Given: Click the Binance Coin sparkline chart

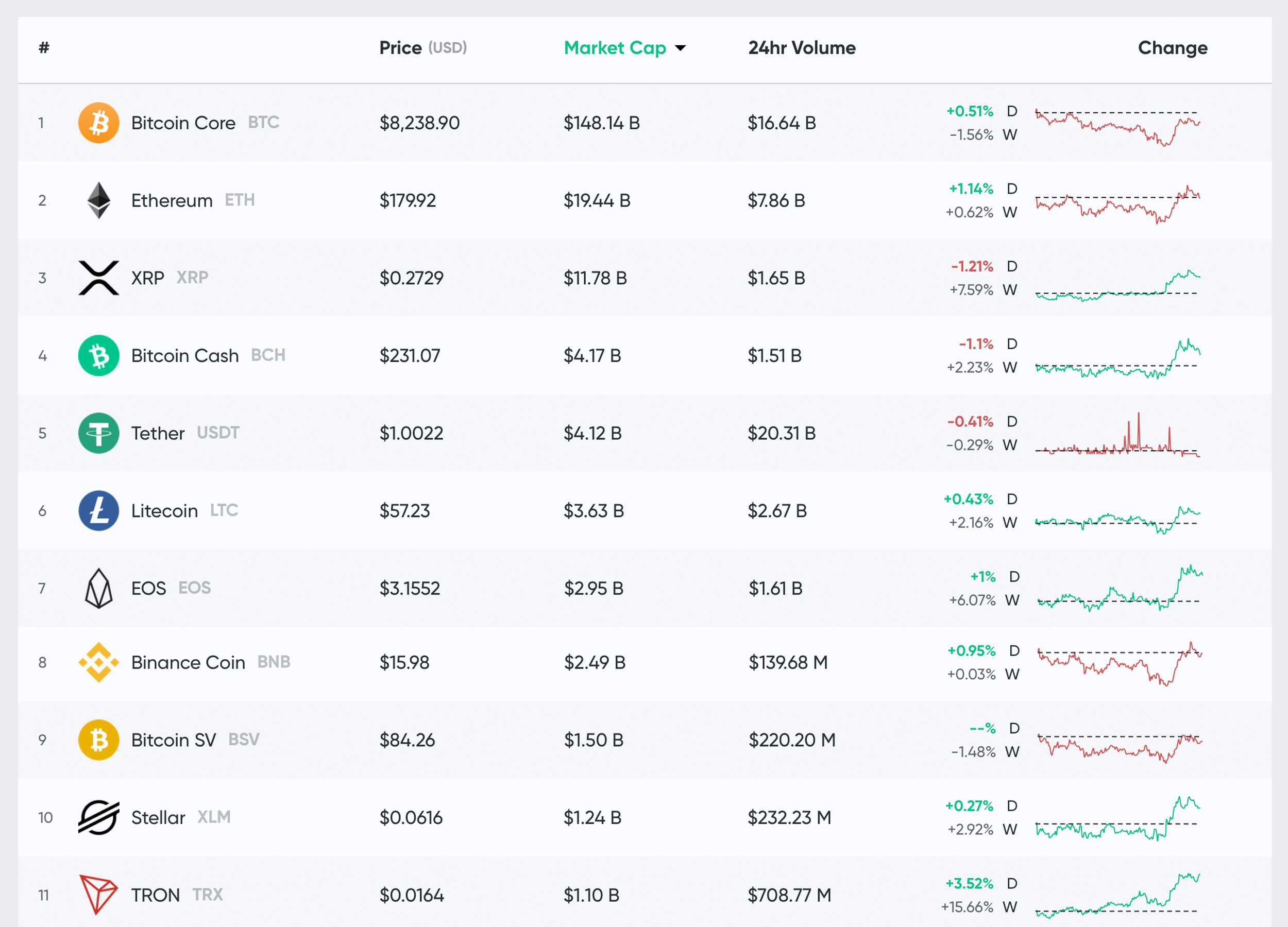Looking at the screenshot, I should click(x=1120, y=664).
